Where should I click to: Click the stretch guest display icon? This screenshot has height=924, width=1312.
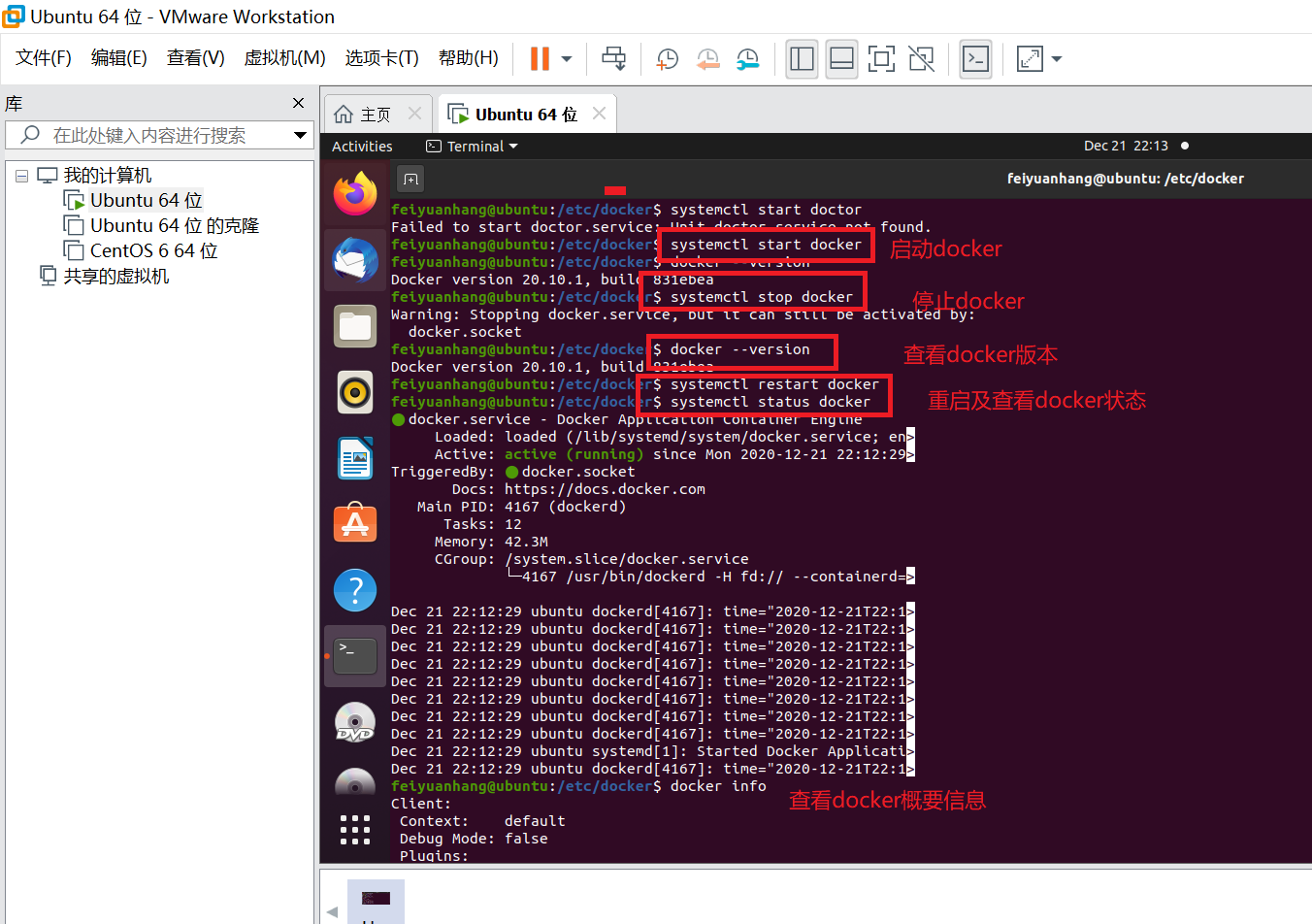point(1030,59)
